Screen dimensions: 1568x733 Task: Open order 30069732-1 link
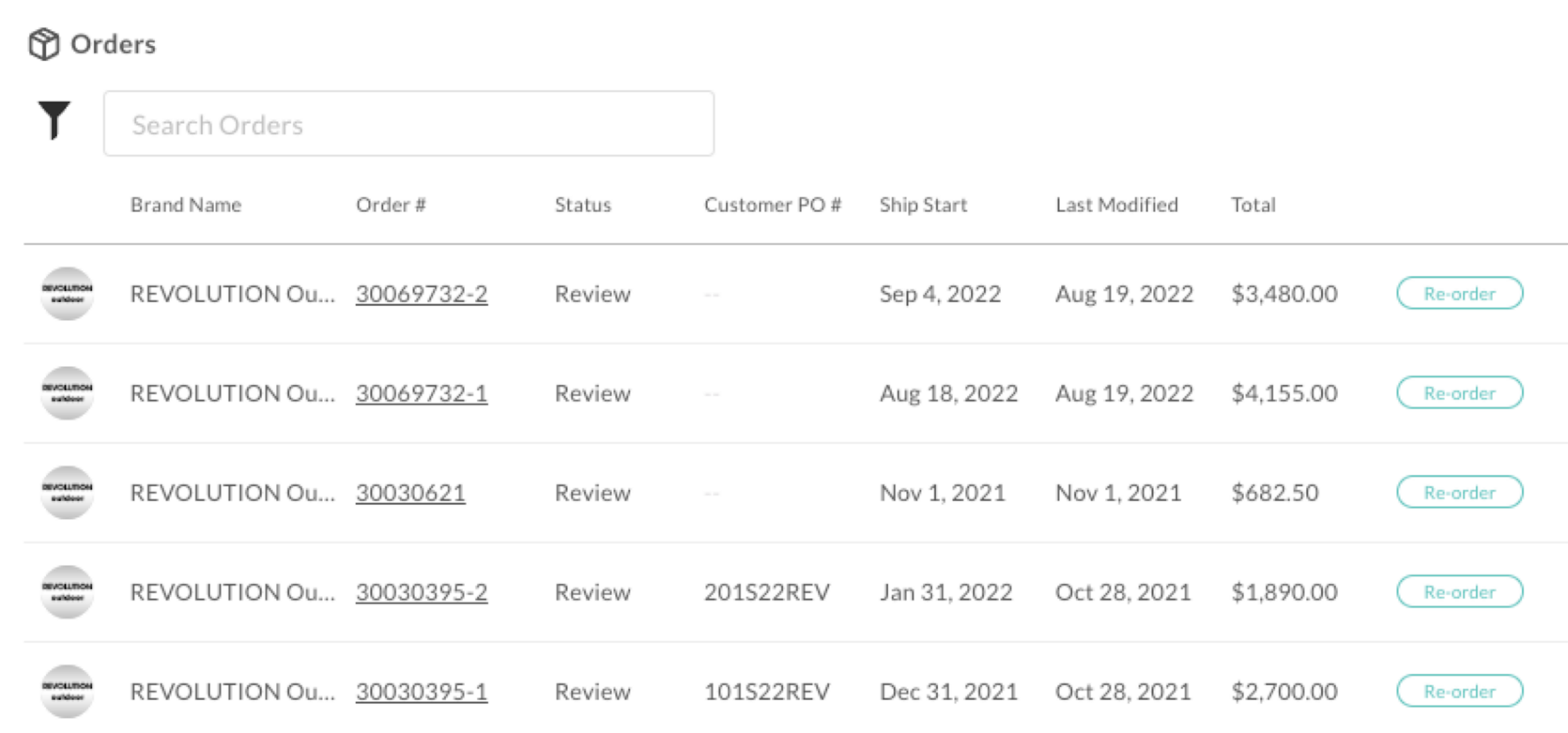(422, 393)
